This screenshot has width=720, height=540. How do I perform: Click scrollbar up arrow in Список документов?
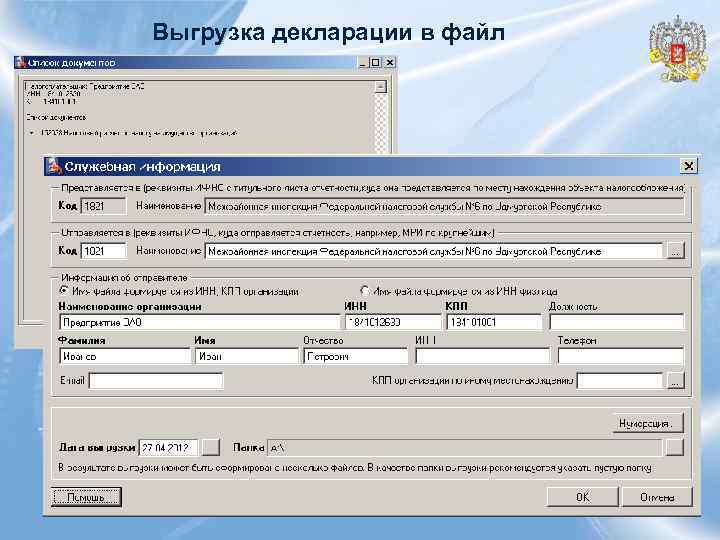coord(380,87)
